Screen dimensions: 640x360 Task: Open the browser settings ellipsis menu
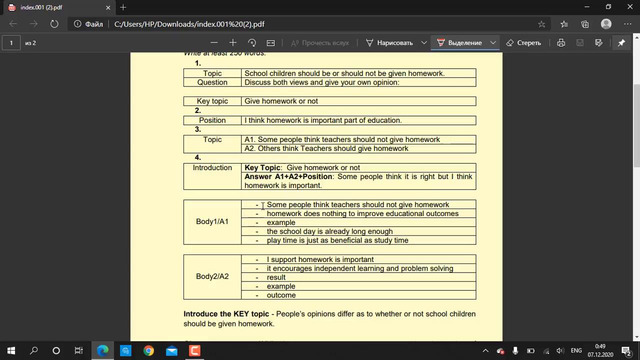[628, 24]
